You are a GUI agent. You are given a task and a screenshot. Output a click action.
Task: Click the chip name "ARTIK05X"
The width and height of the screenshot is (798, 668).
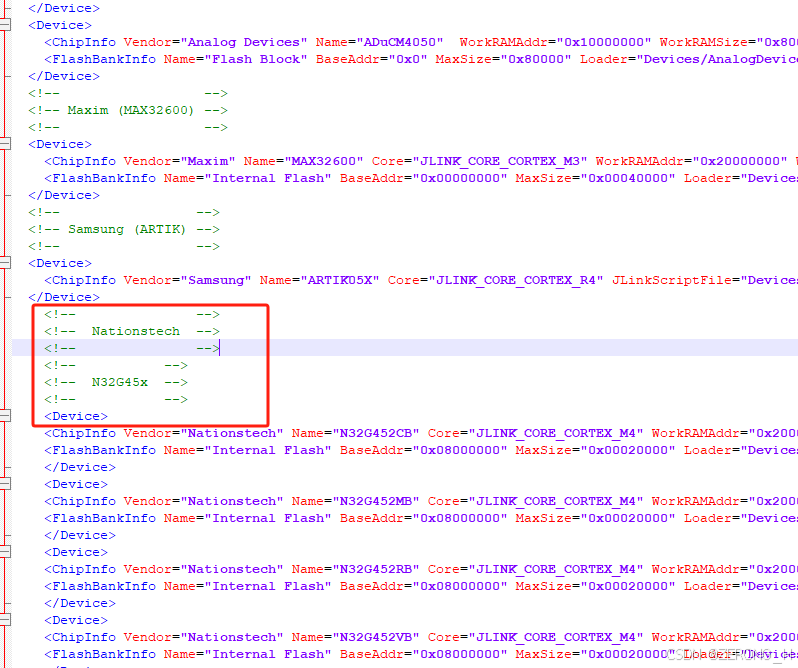339,280
